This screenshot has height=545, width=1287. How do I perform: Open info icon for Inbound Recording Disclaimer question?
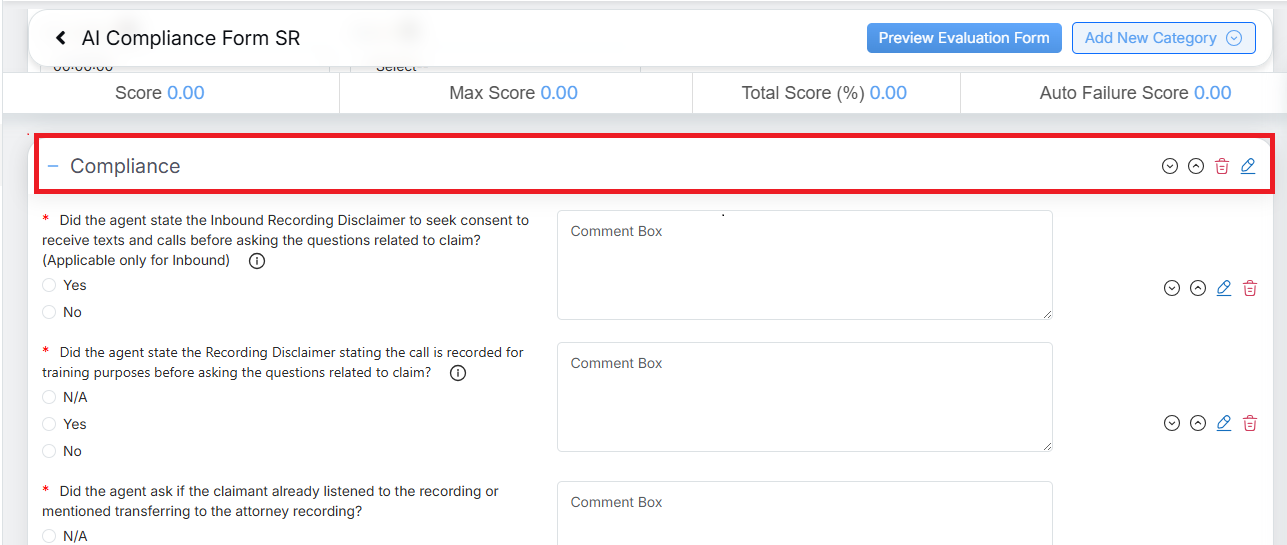(x=256, y=261)
